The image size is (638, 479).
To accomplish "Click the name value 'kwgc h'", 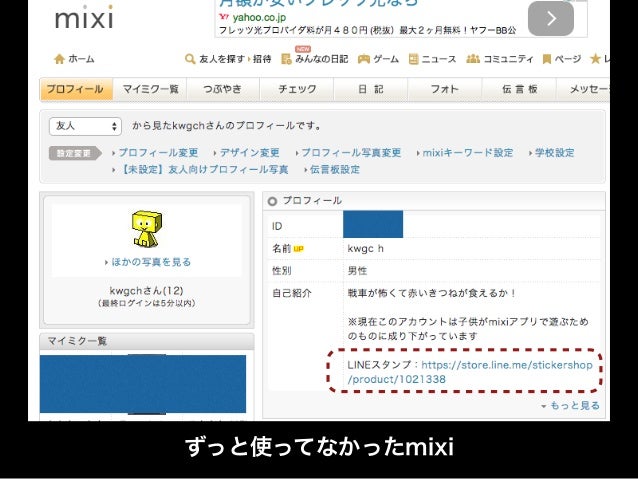I will click(x=365, y=249).
